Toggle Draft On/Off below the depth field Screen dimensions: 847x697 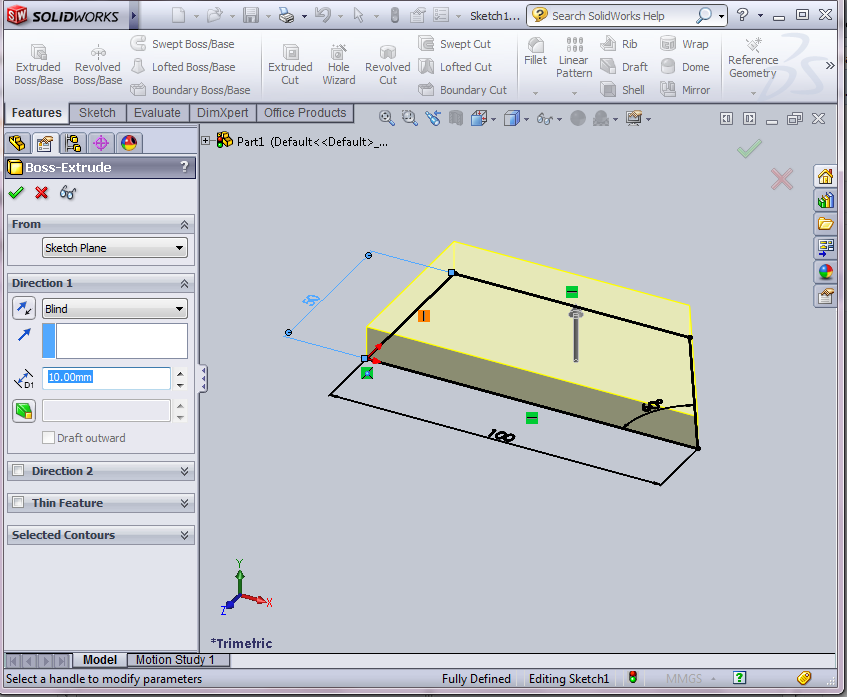(x=23, y=411)
